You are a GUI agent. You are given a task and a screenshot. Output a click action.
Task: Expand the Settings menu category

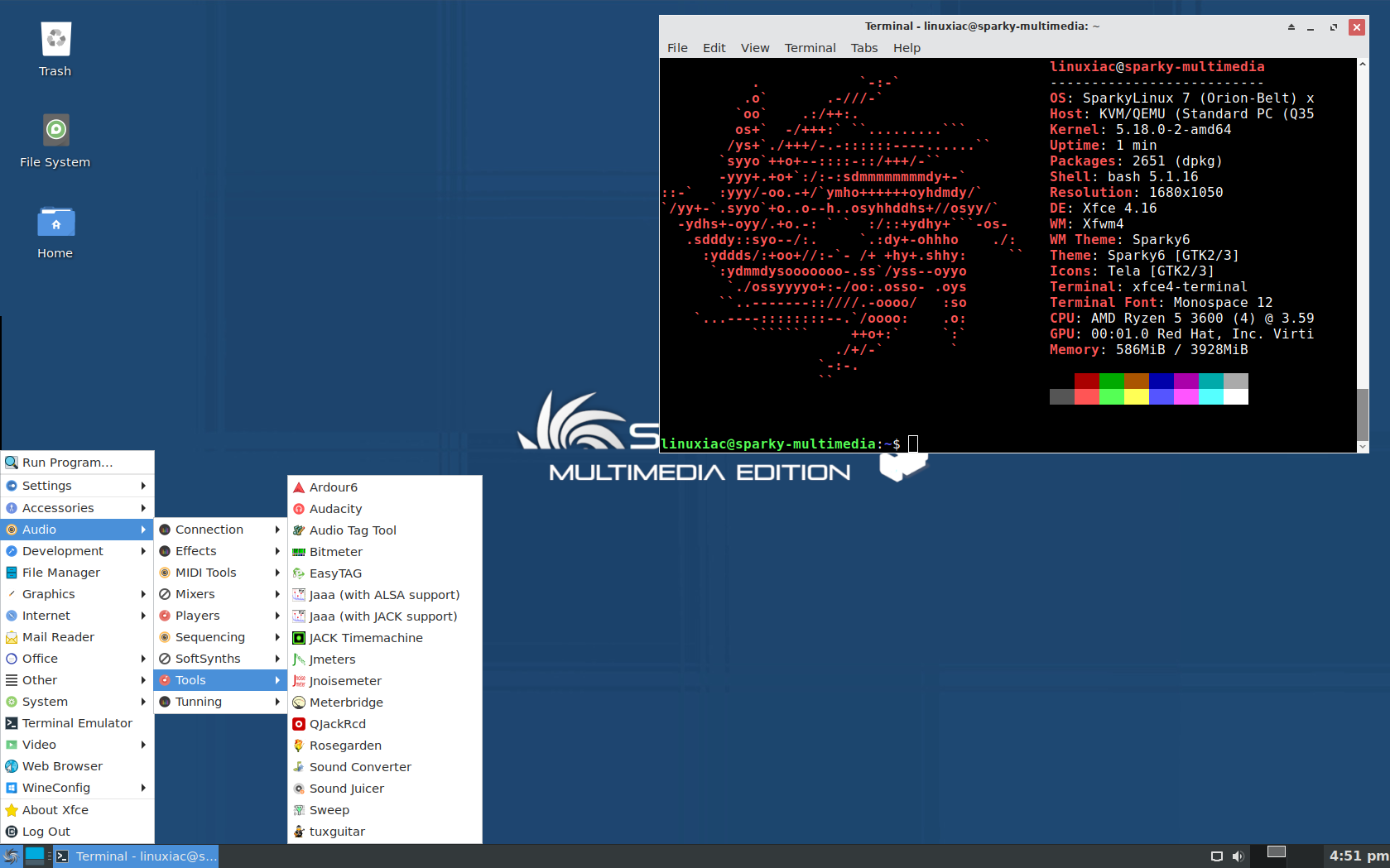77,486
